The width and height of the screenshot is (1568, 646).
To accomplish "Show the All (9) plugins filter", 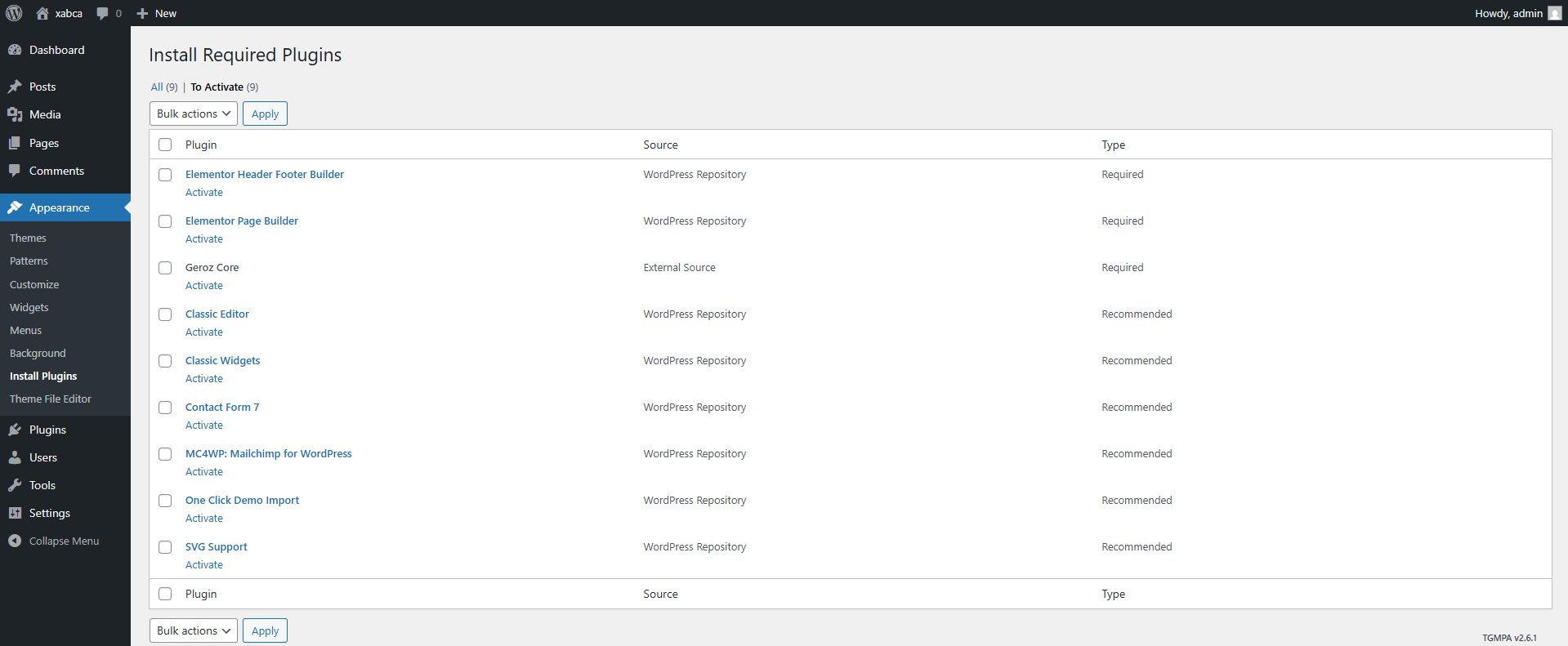I will coord(157,87).
